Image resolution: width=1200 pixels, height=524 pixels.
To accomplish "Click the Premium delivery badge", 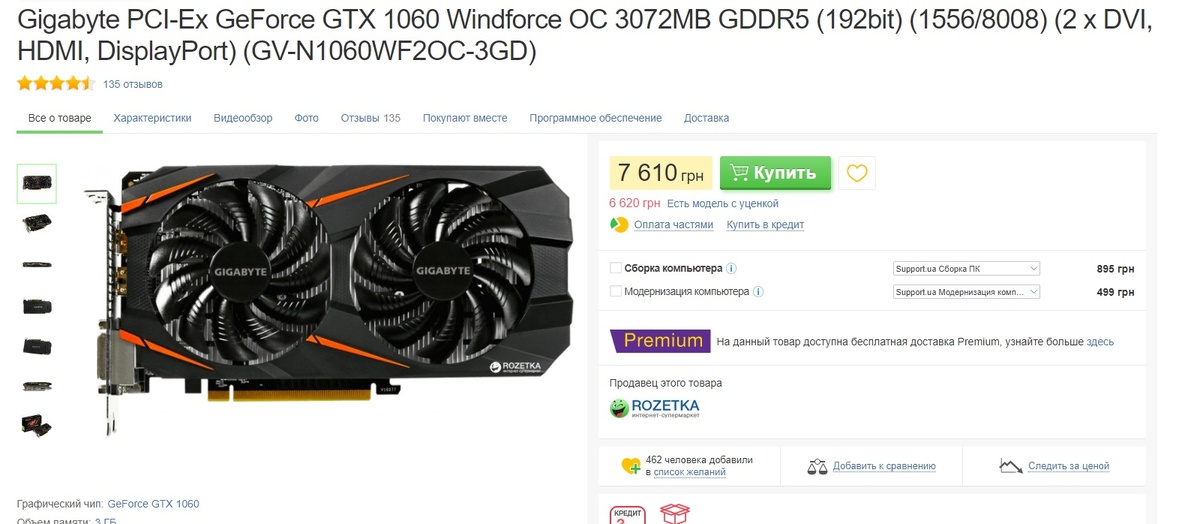I will coord(660,341).
